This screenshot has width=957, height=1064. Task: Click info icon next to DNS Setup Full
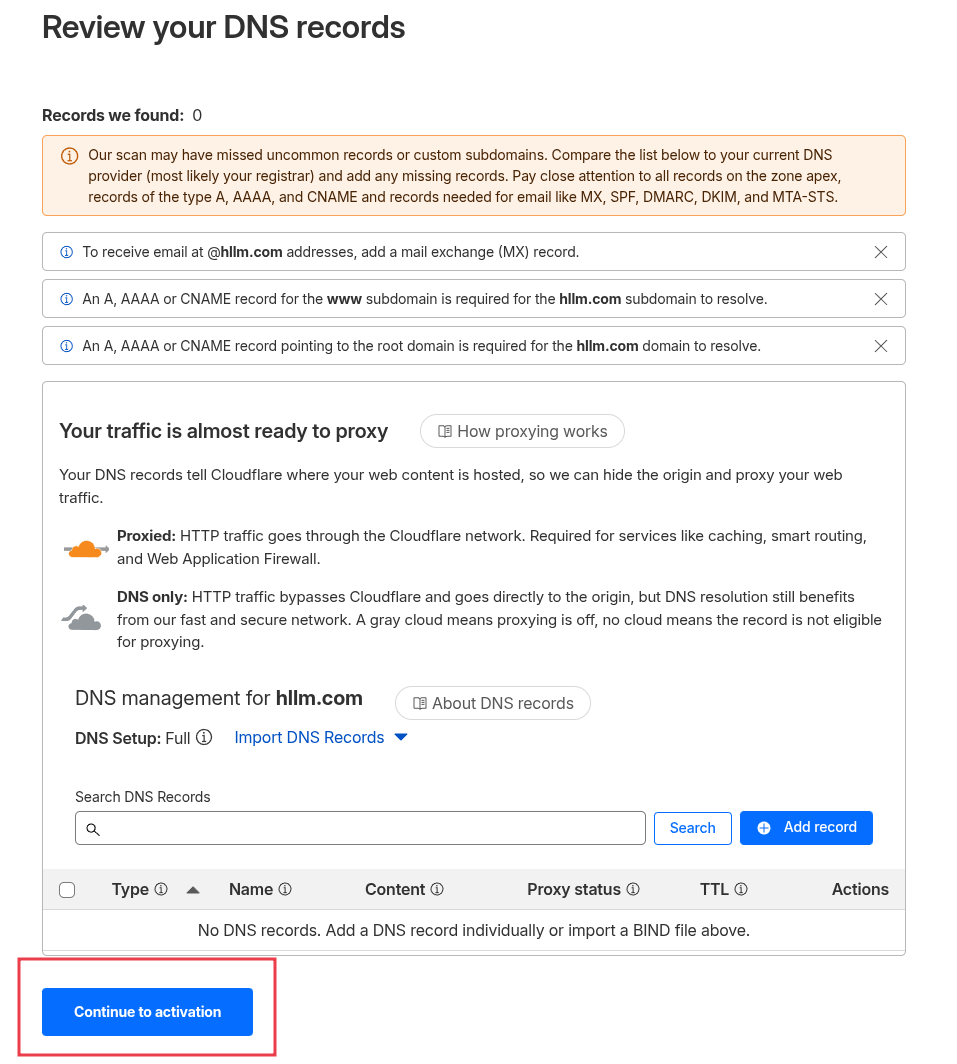click(204, 737)
